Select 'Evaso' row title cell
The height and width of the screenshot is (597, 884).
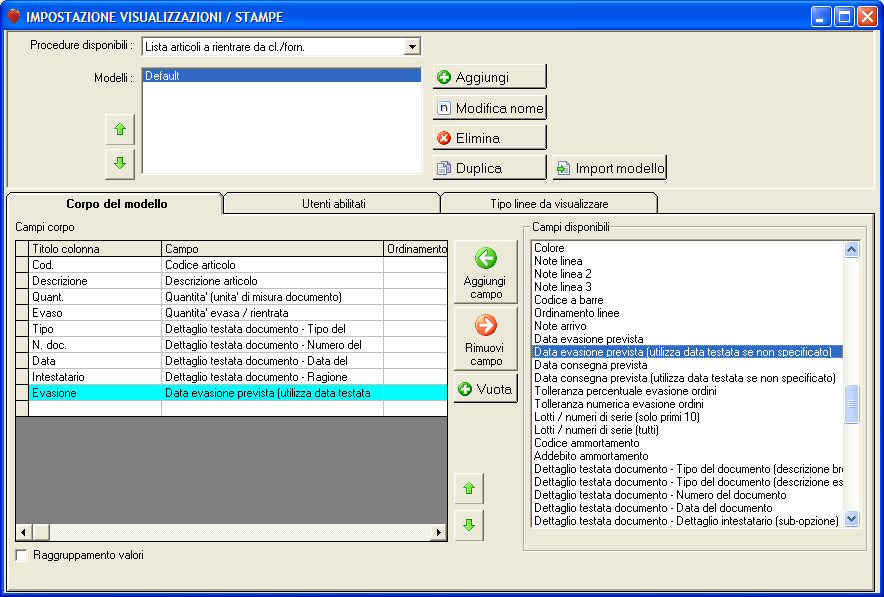point(95,313)
